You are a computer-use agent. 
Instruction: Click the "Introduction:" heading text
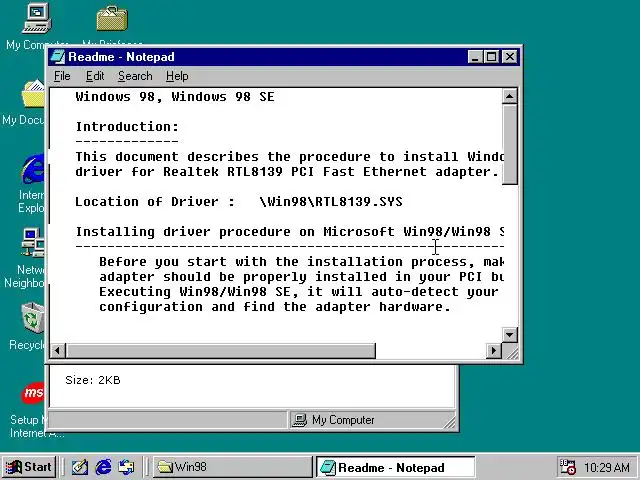click(x=127, y=127)
